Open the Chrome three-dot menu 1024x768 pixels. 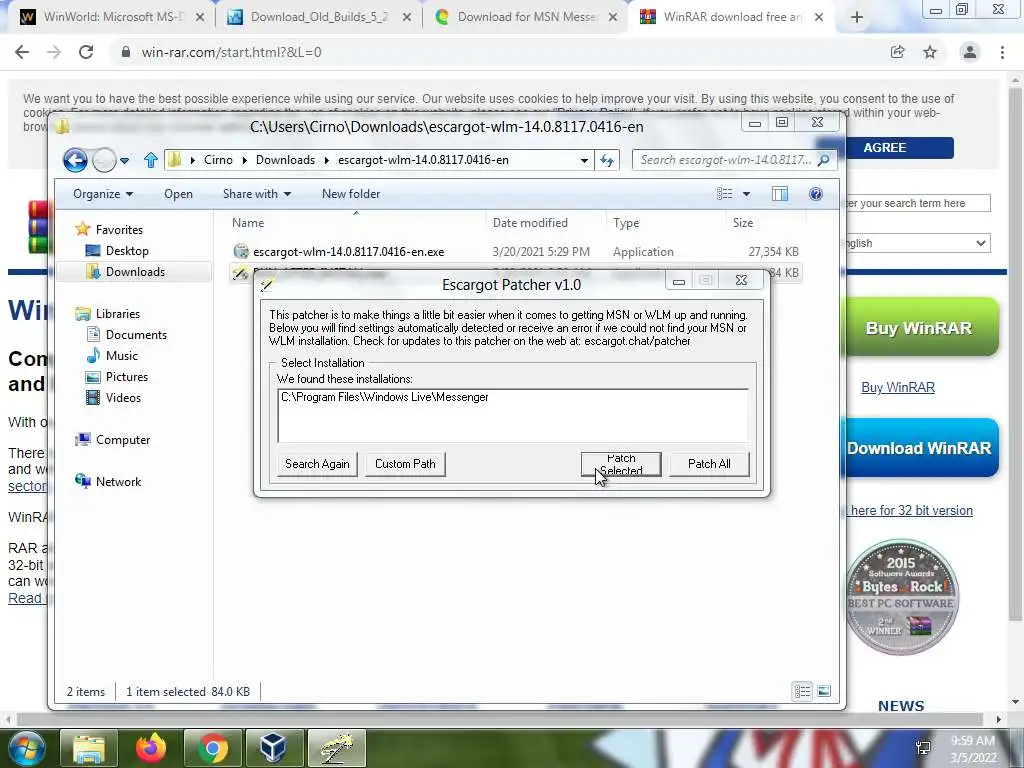pyautogui.click(x=1002, y=52)
